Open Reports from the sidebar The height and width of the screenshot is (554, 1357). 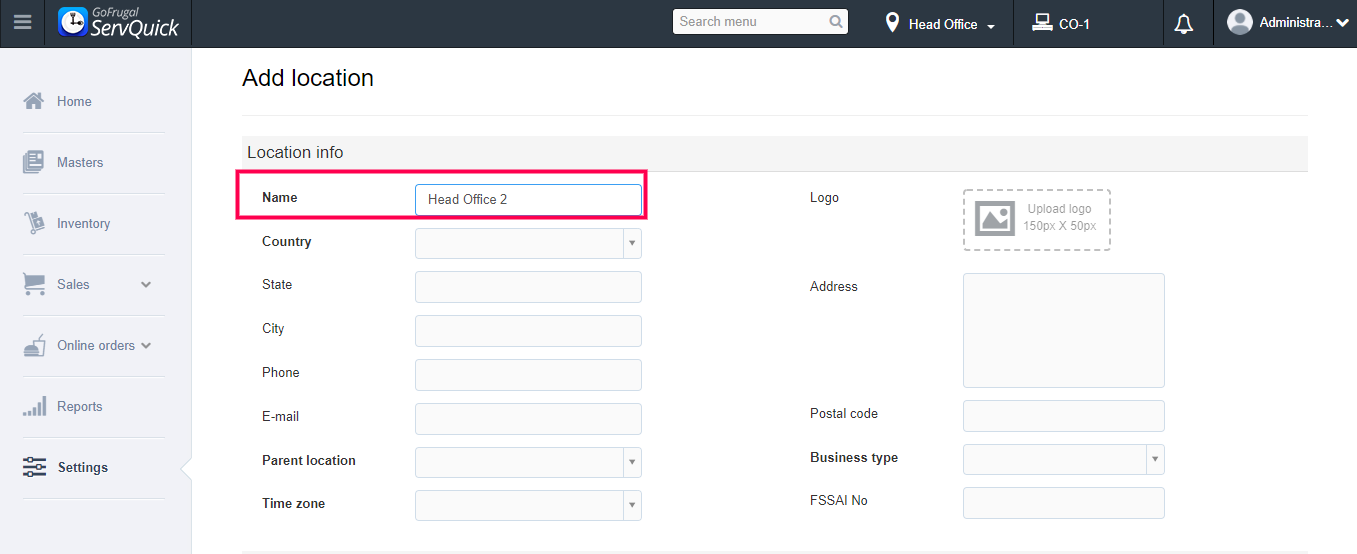(x=80, y=407)
